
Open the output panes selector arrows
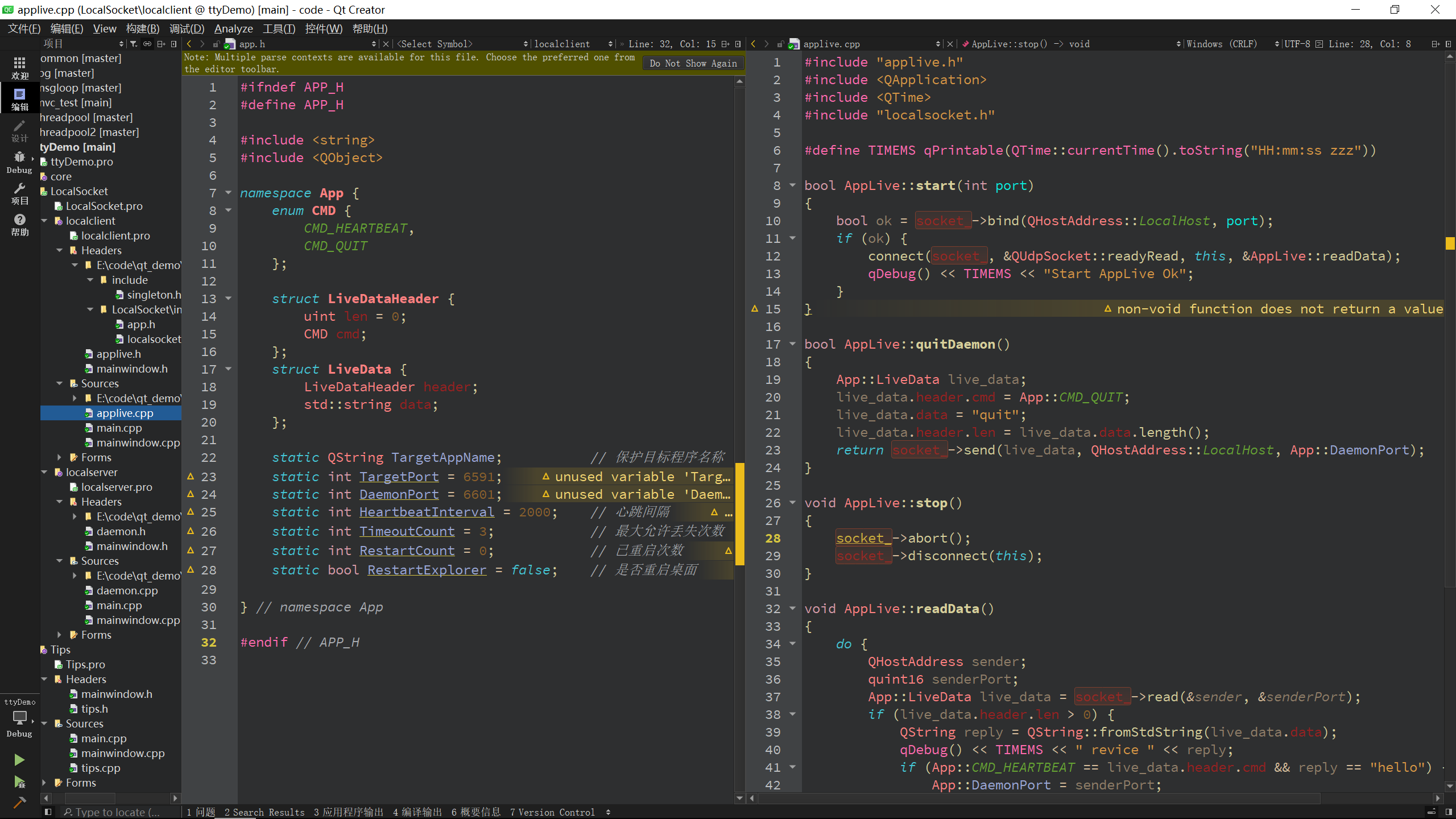609,812
